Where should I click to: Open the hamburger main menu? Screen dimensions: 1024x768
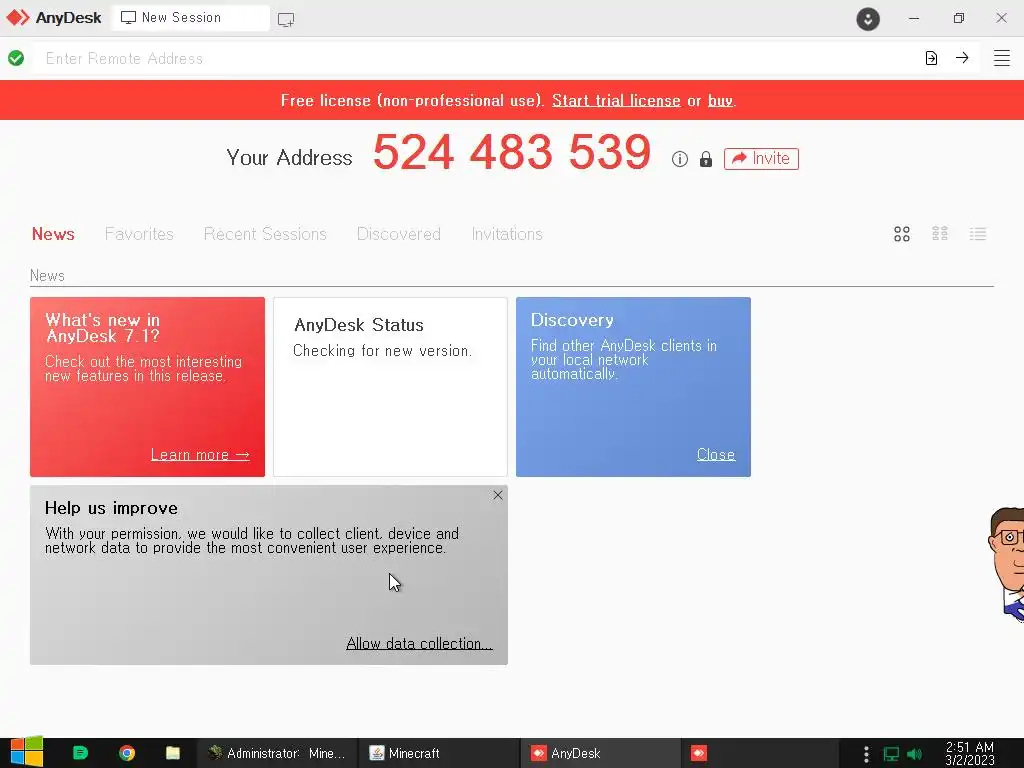coord(1002,58)
